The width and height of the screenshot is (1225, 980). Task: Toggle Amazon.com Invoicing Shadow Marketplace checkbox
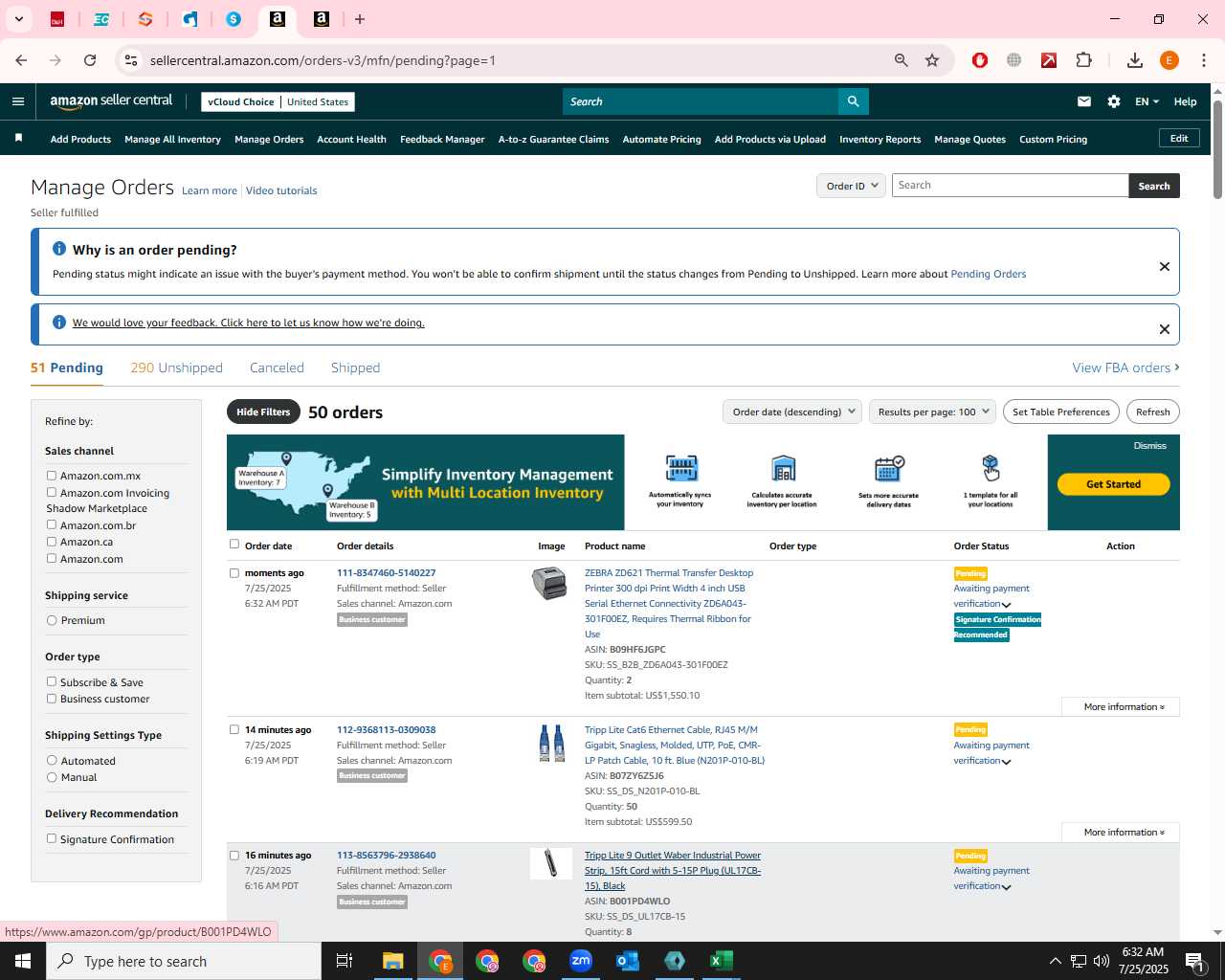52,493
